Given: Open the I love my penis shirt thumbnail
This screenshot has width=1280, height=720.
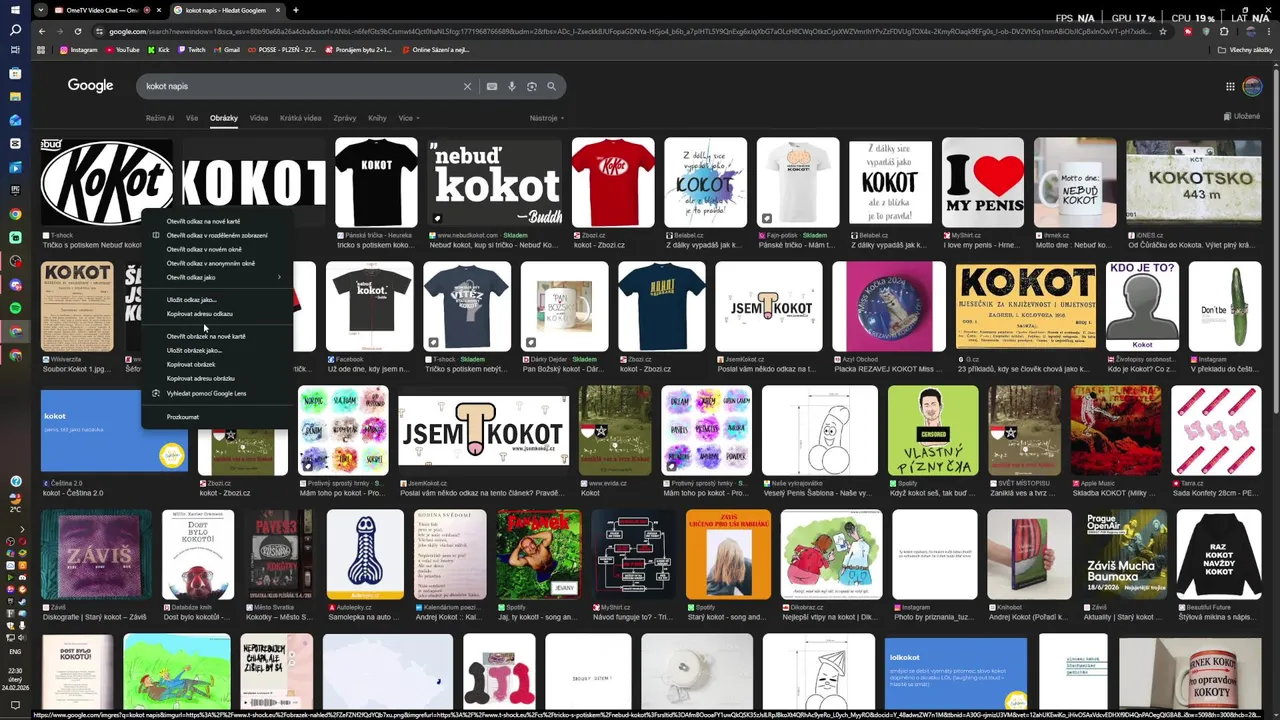Looking at the screenshot, I should tap(984, 183).
